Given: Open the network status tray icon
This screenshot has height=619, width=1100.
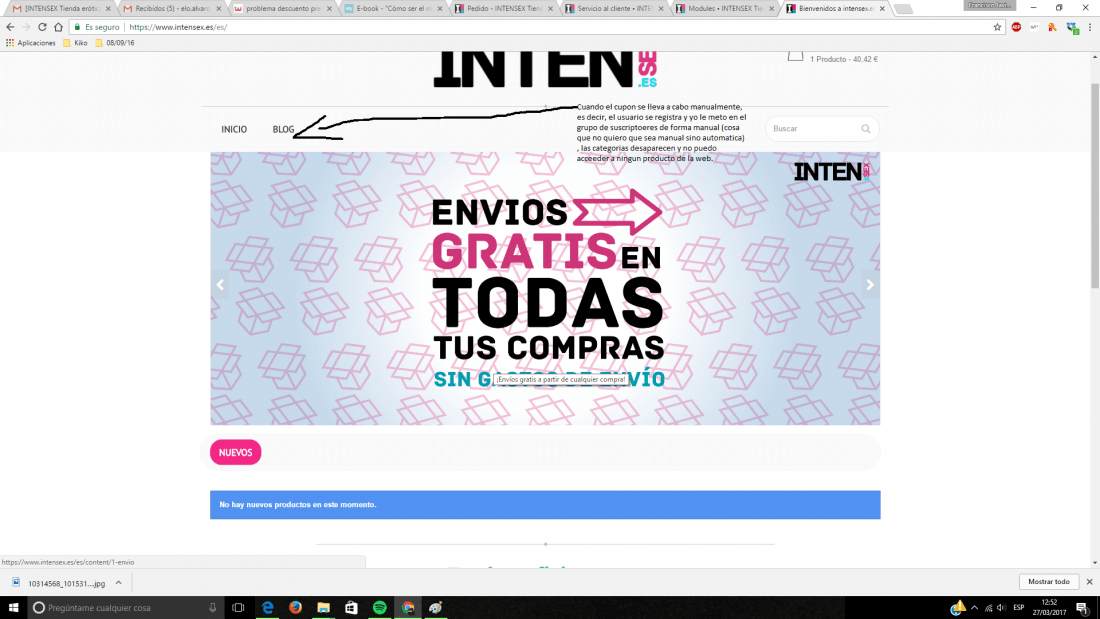Looking at the screenshot, I should pos(988,608).
